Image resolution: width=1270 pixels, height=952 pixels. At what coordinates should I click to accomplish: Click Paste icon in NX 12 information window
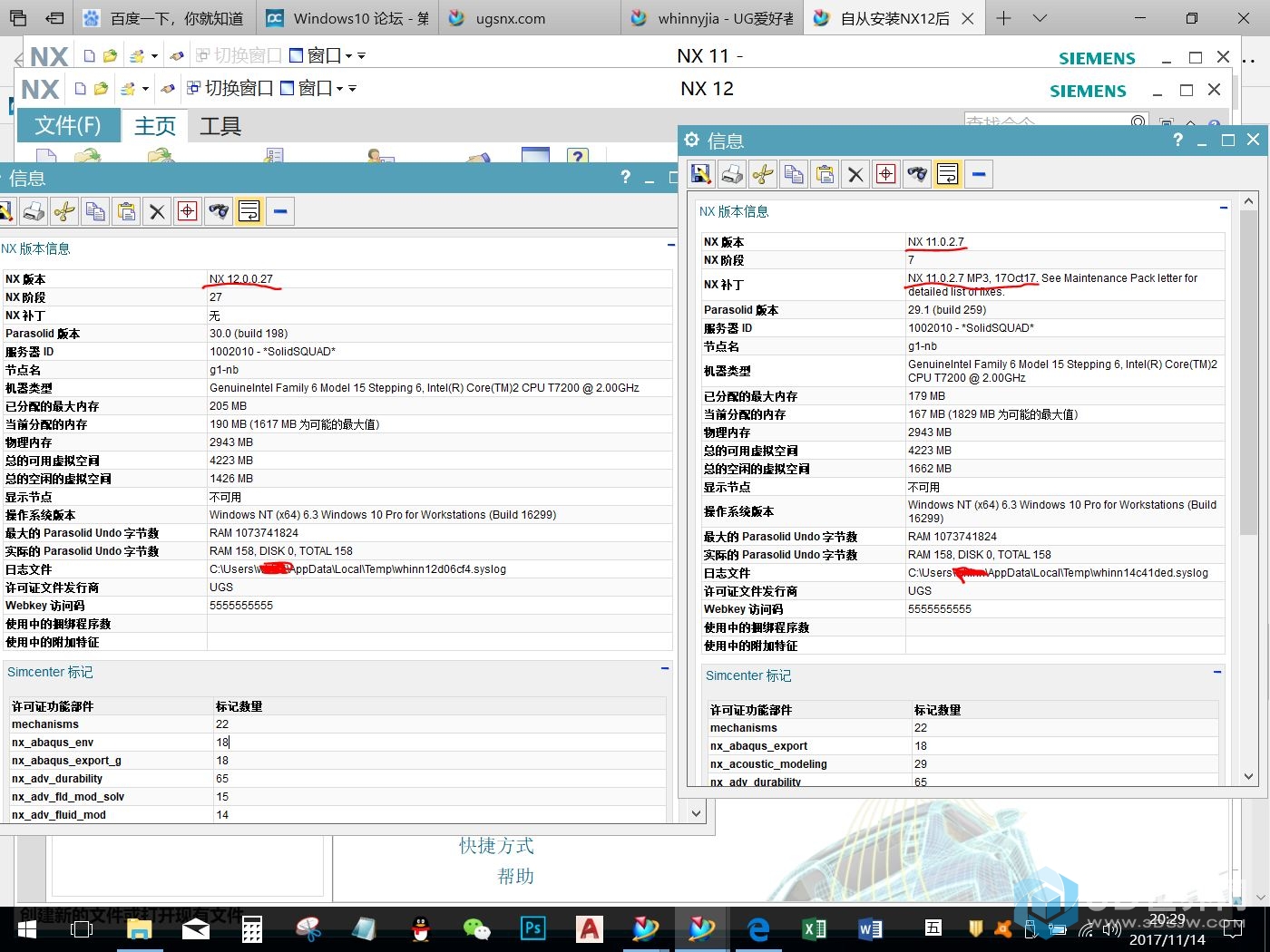[126, 211]
